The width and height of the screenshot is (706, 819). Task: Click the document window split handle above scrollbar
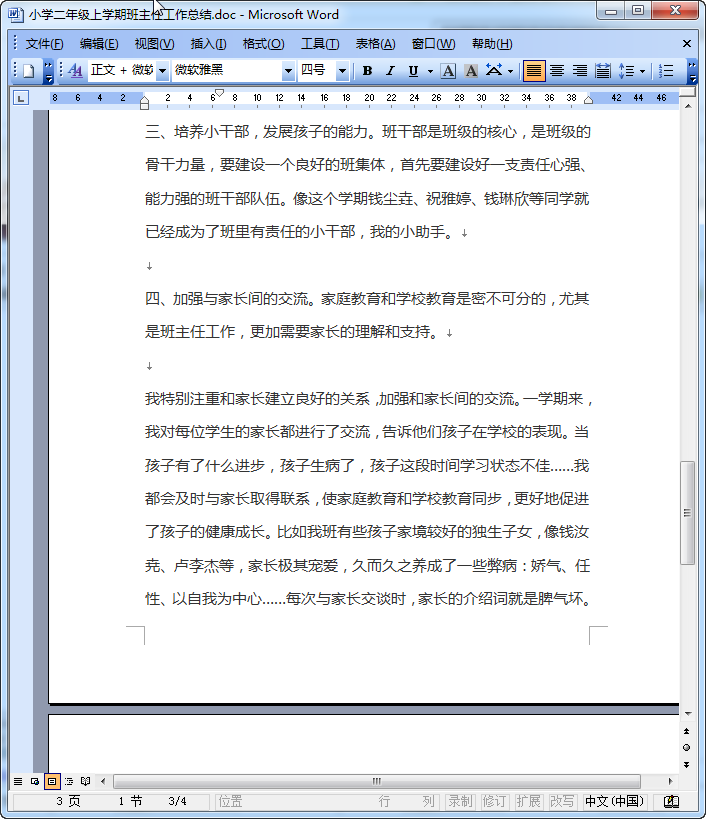pos(687,92)
